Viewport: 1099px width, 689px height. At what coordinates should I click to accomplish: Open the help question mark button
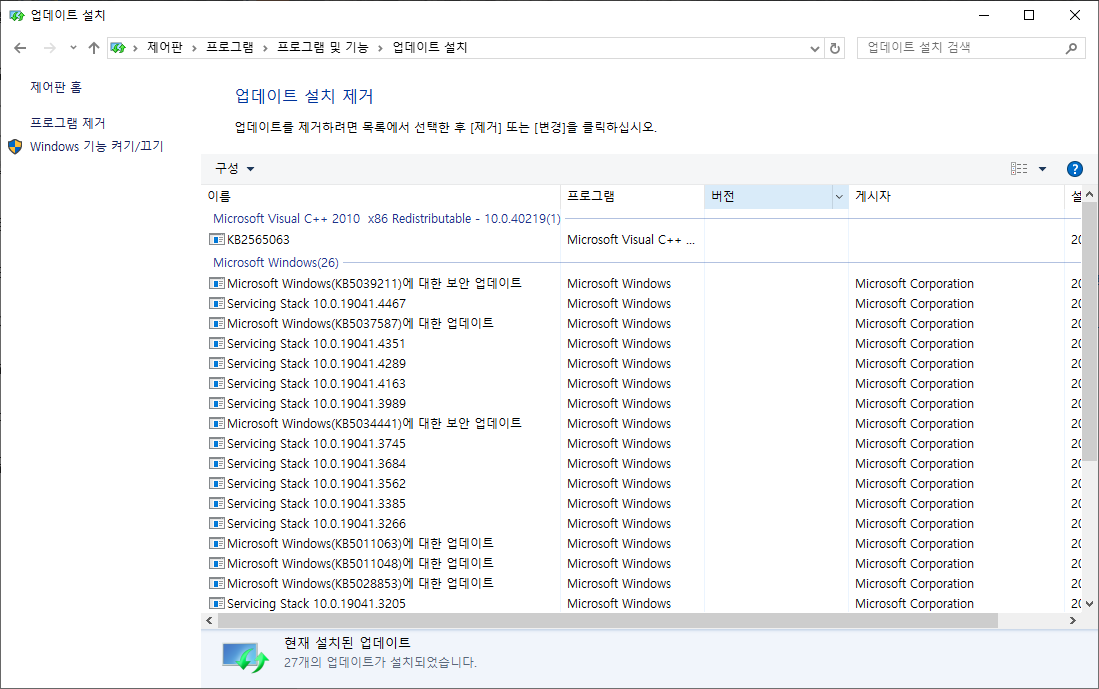point(1074,169)
